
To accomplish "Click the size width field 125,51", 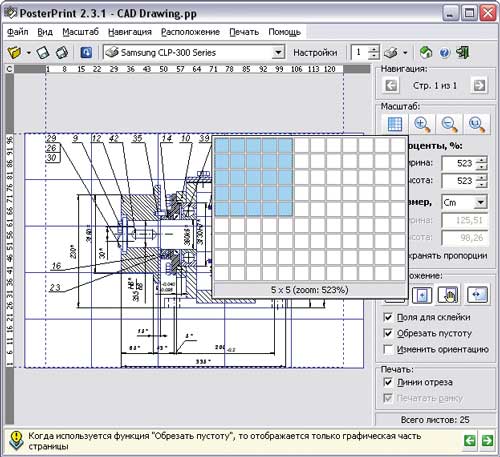I will [x=465, y=220].
